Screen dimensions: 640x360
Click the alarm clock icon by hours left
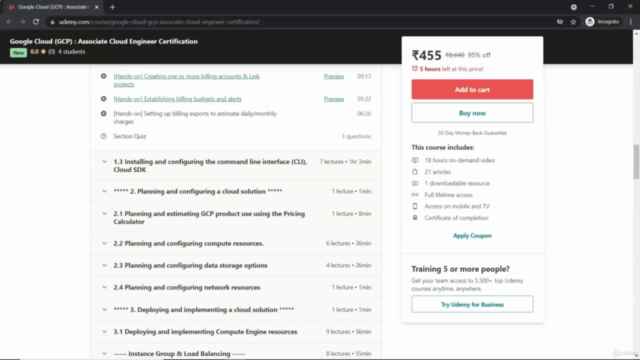click(415, 69)
